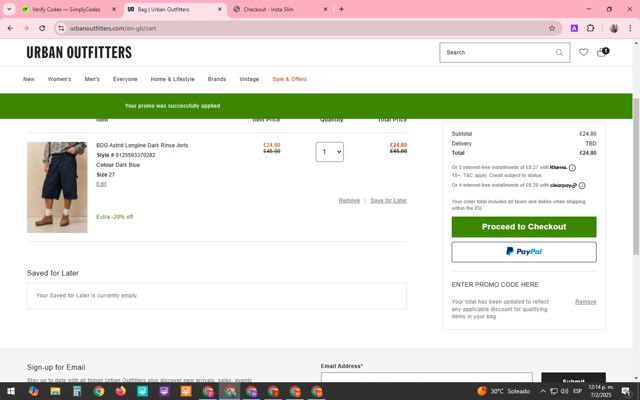Click the purple A extension icon
Image resolution: width=640 pixels, height=400 pixels.
[574, 28]
